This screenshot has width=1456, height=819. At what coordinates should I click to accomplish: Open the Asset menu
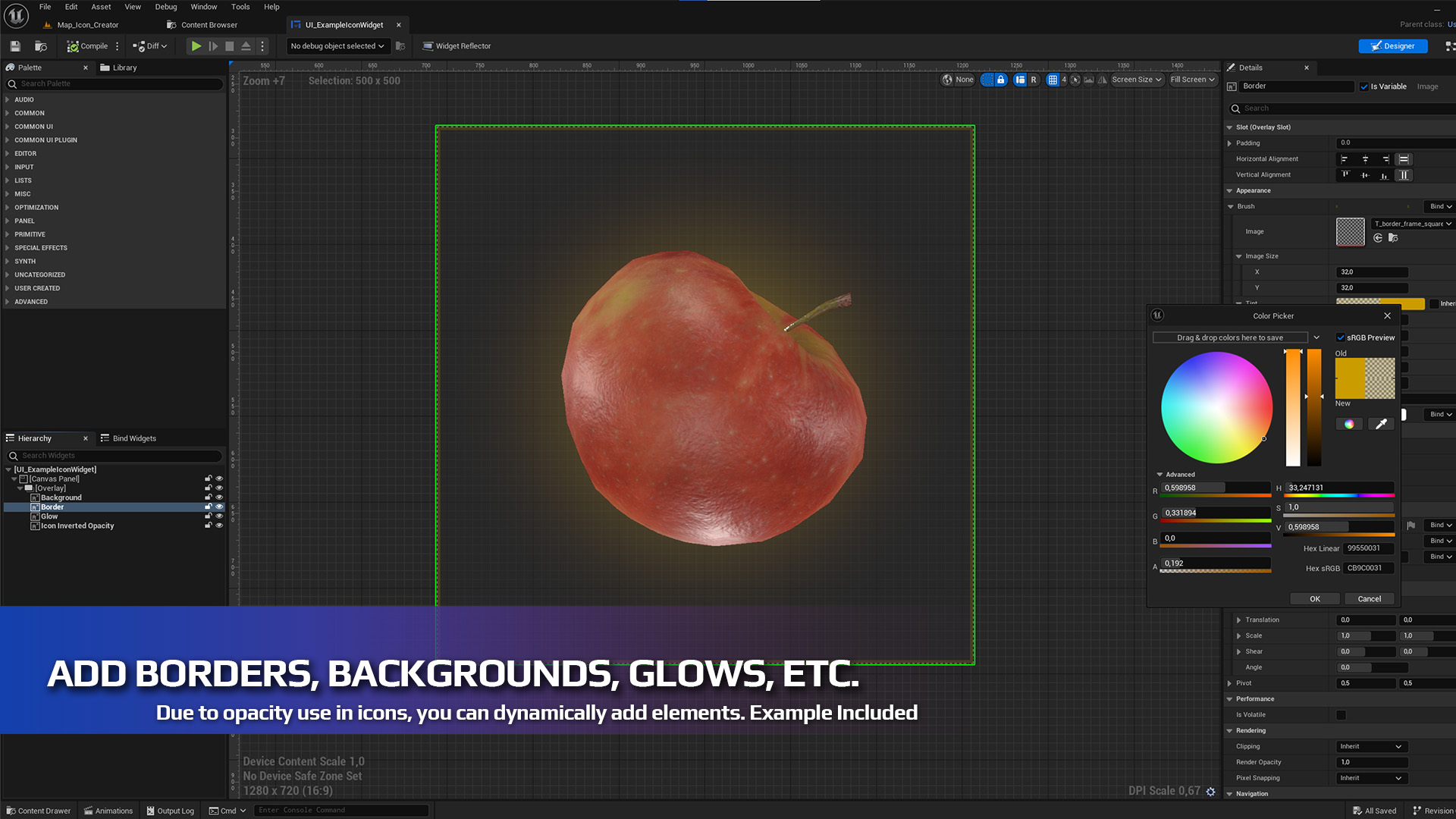(101, 7)
